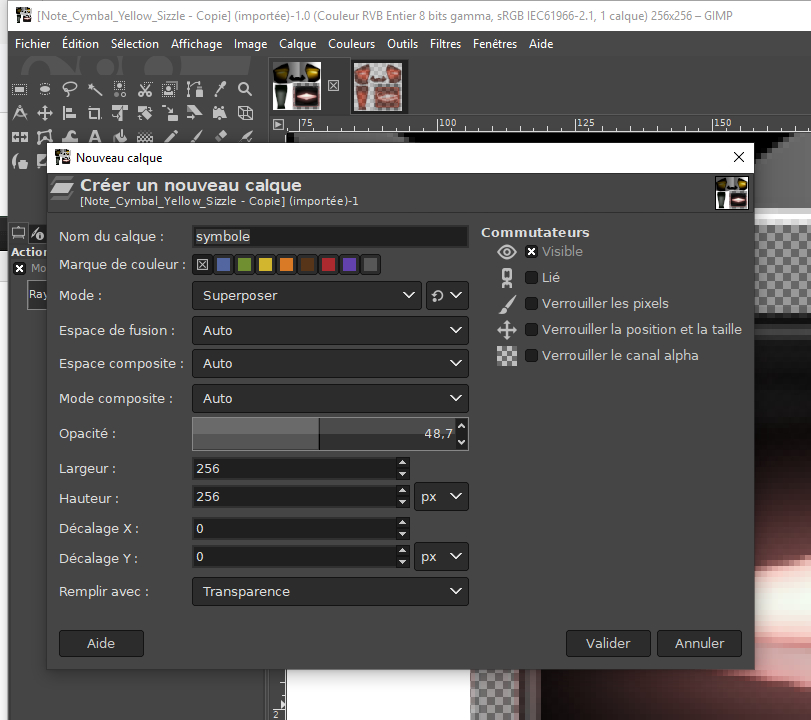Select the Bucket Fill tool
Image resolution: width=811 pixels, height=720 pixels.
tap(119, 137)
